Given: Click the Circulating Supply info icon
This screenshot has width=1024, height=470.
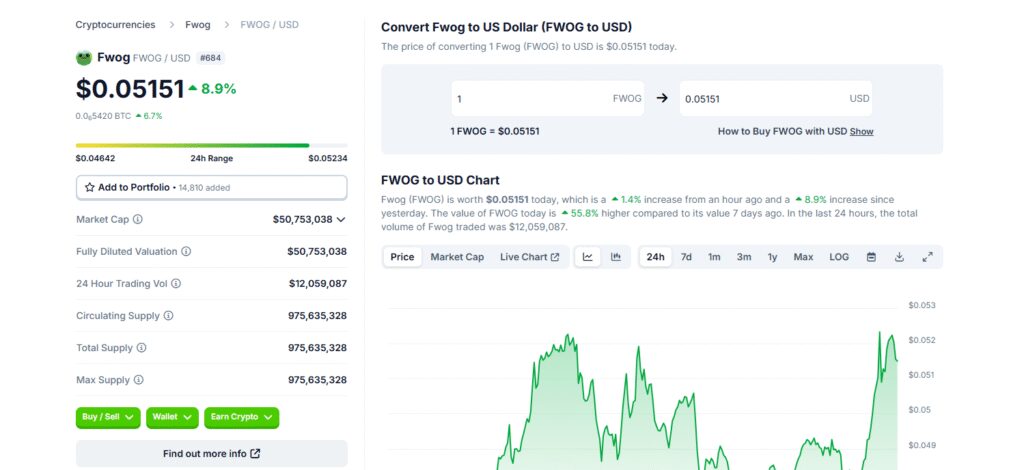Looking at the screenshot, I should coord(168,315).
